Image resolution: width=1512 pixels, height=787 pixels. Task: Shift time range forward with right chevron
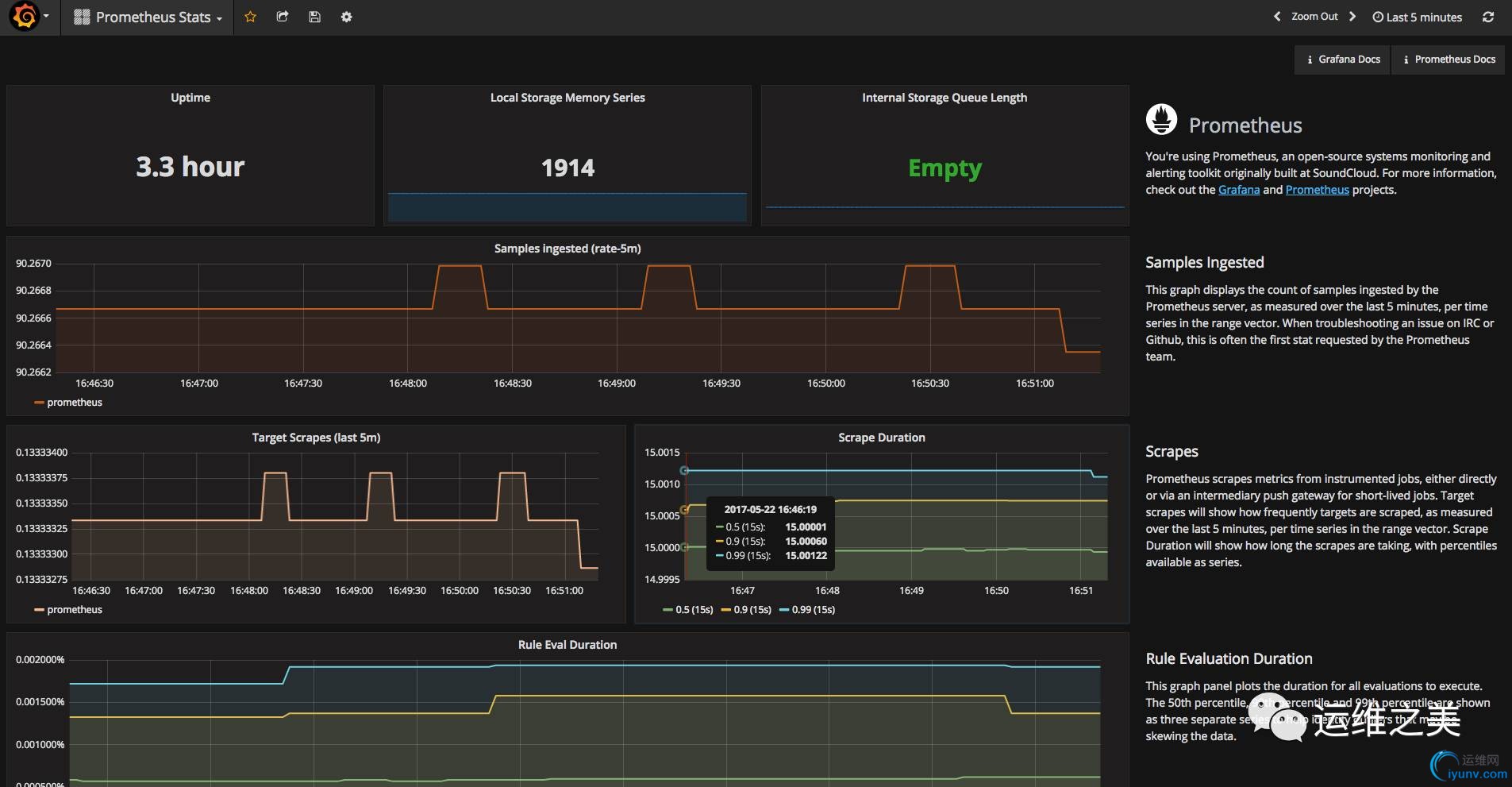point(1352,17)
